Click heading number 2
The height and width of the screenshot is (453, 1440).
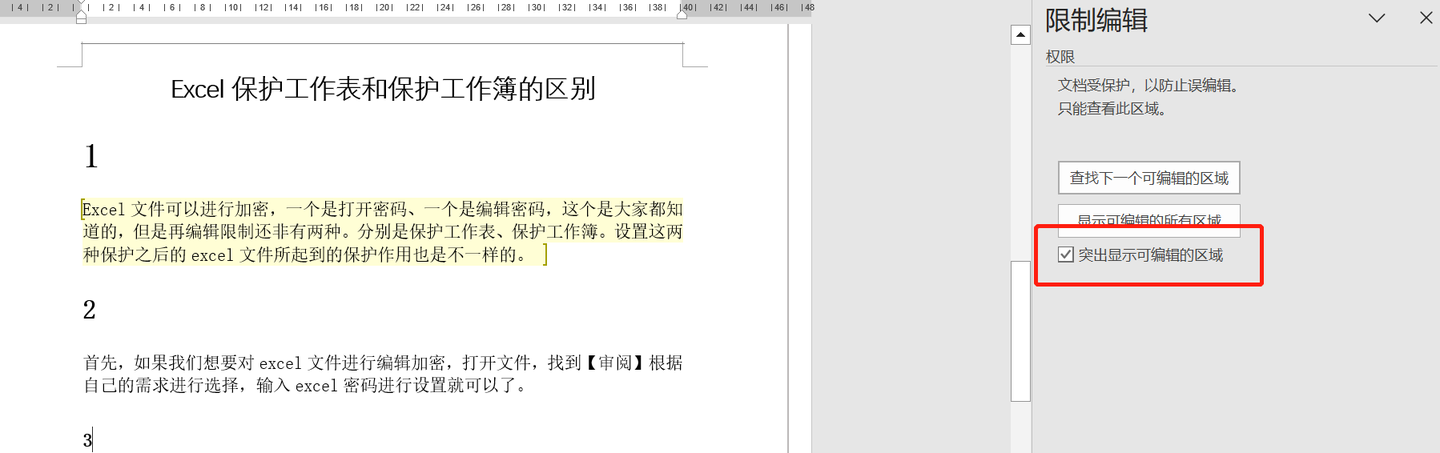pyautogui.click(x=89, y=310)
